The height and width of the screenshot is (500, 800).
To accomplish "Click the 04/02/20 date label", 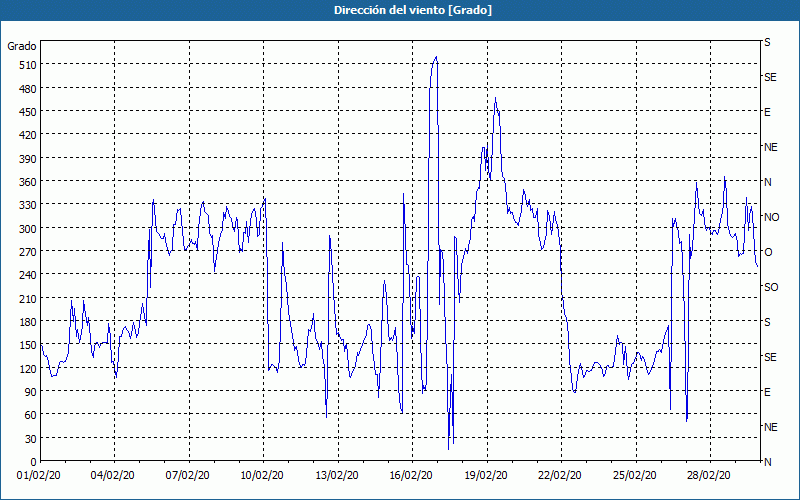I will tap(113, 476).
